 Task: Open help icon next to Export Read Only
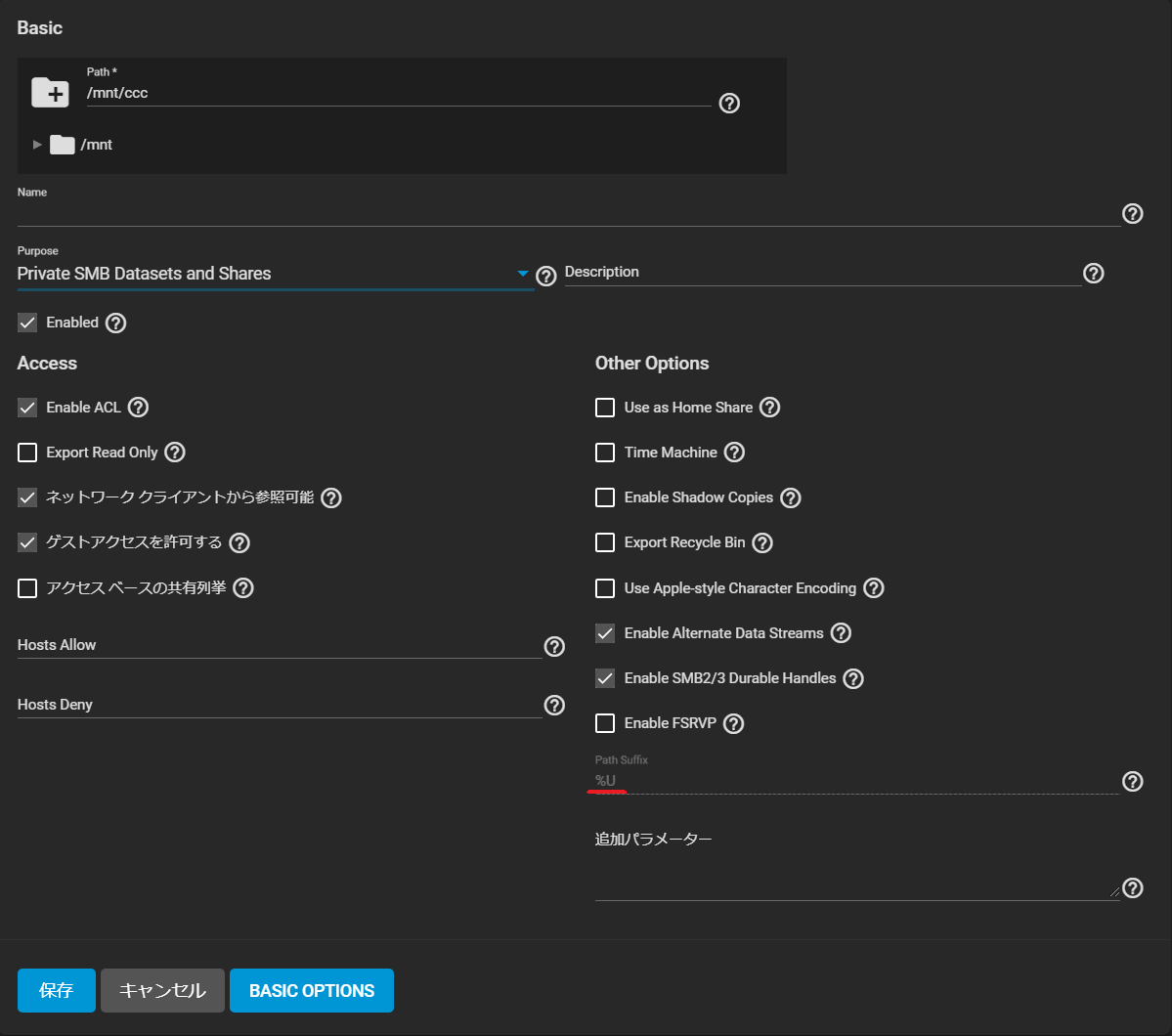click(175, 453)
